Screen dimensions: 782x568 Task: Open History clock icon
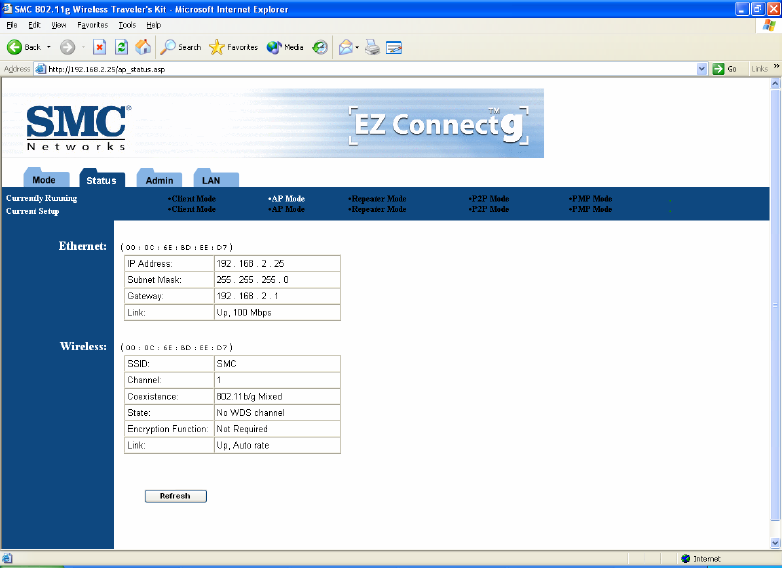[x=320, y=47]
